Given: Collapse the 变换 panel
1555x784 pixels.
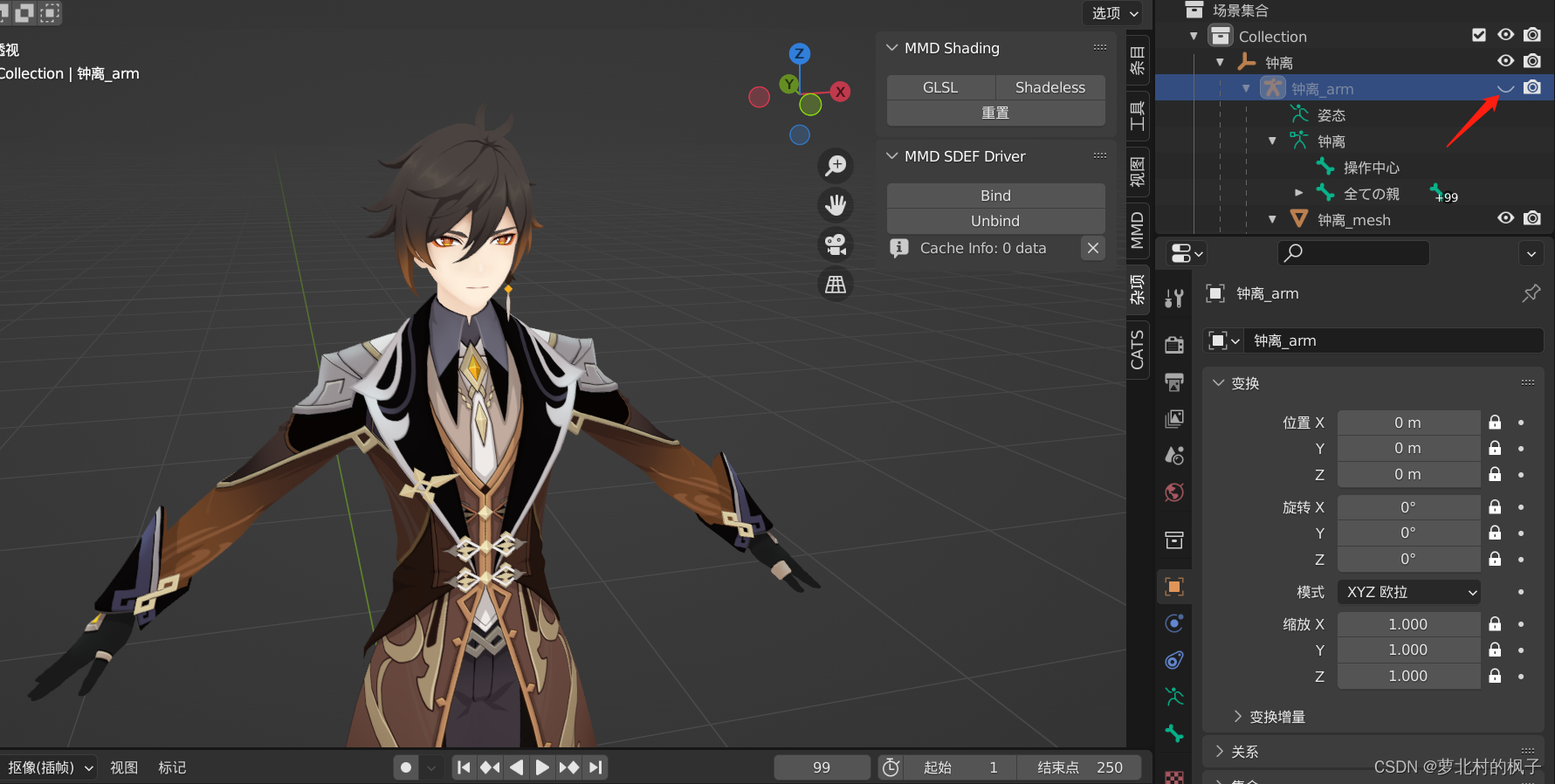Looking at the screenshot, I should pyautogui.click(x=1219, y=383).
